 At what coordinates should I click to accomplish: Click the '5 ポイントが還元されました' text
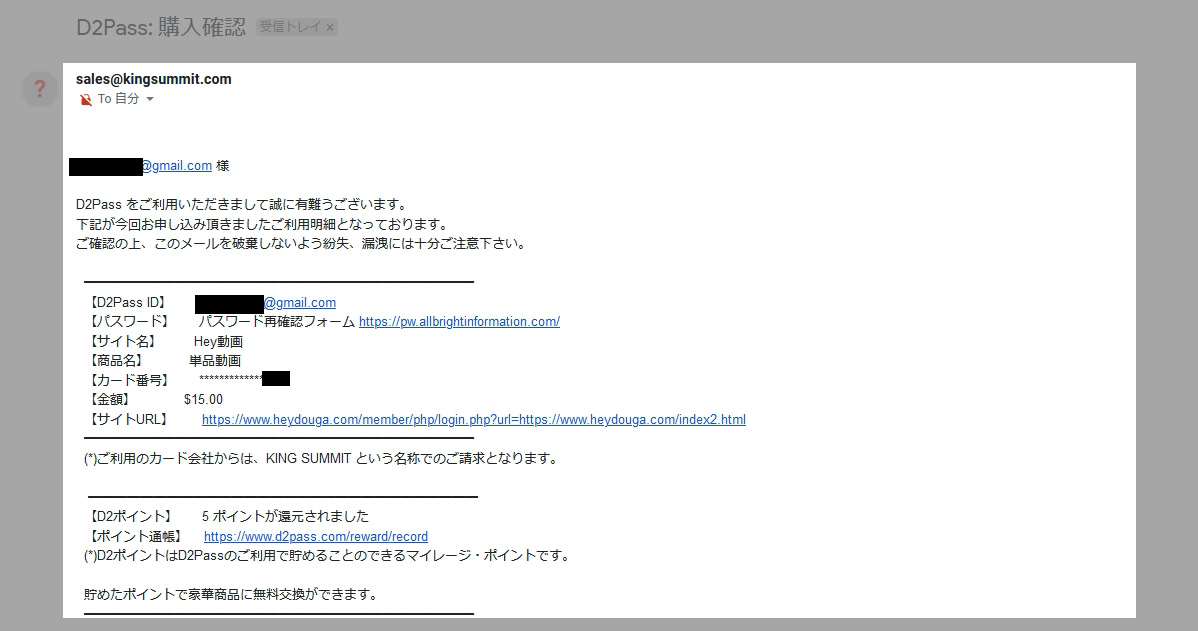[285, 517]
